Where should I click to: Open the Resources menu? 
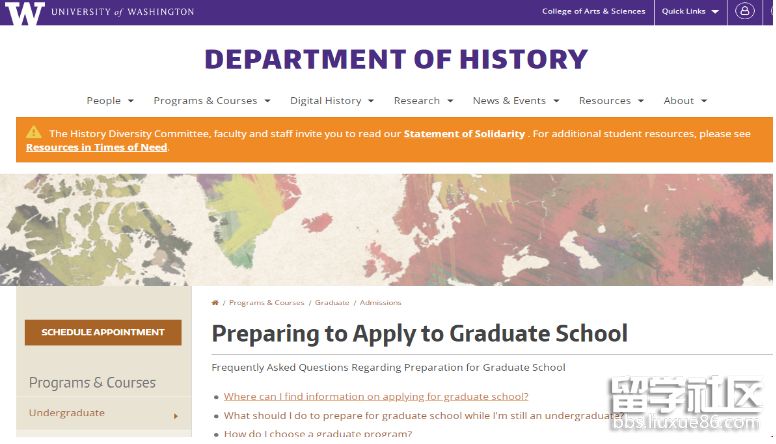(605, 100)
